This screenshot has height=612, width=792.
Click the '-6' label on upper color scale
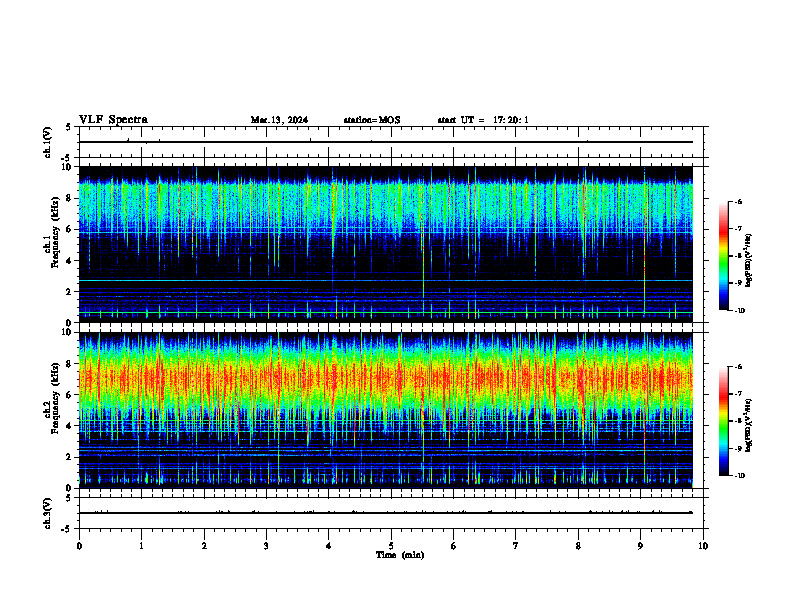point(738,201)
